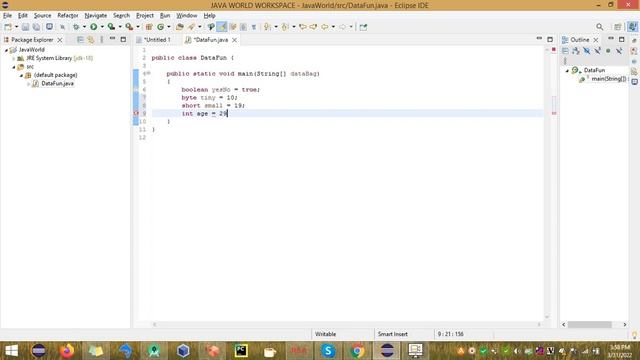
Task: Open the Navigate menu
Action: tap(96, 16)
